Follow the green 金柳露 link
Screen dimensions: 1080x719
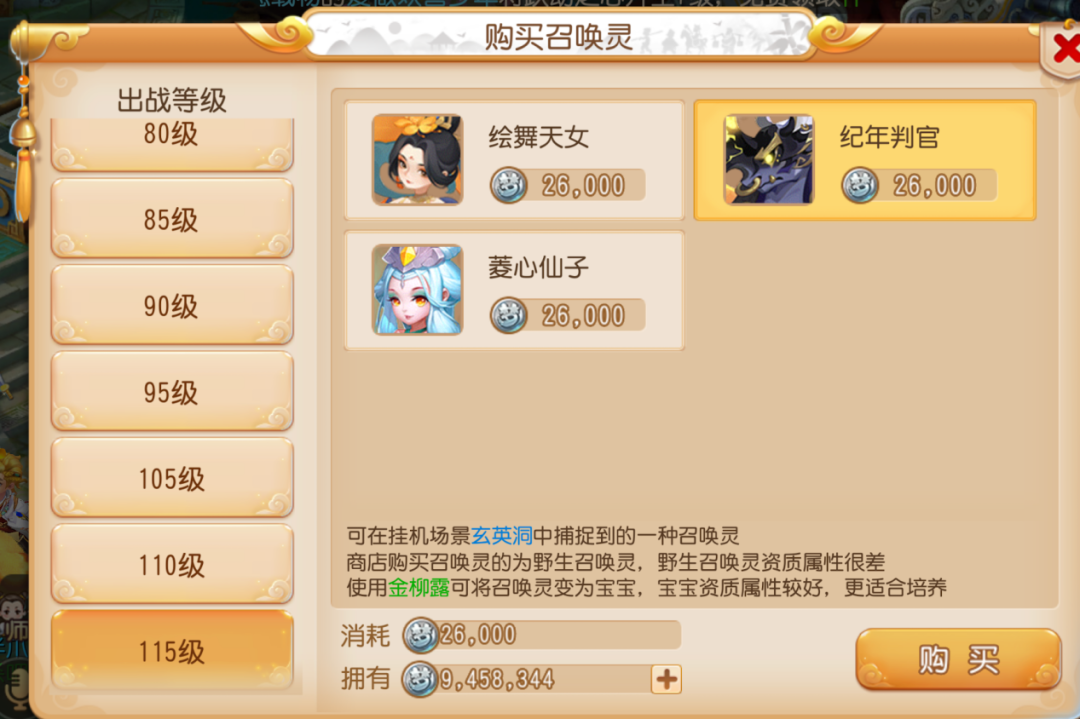point(419,587)
